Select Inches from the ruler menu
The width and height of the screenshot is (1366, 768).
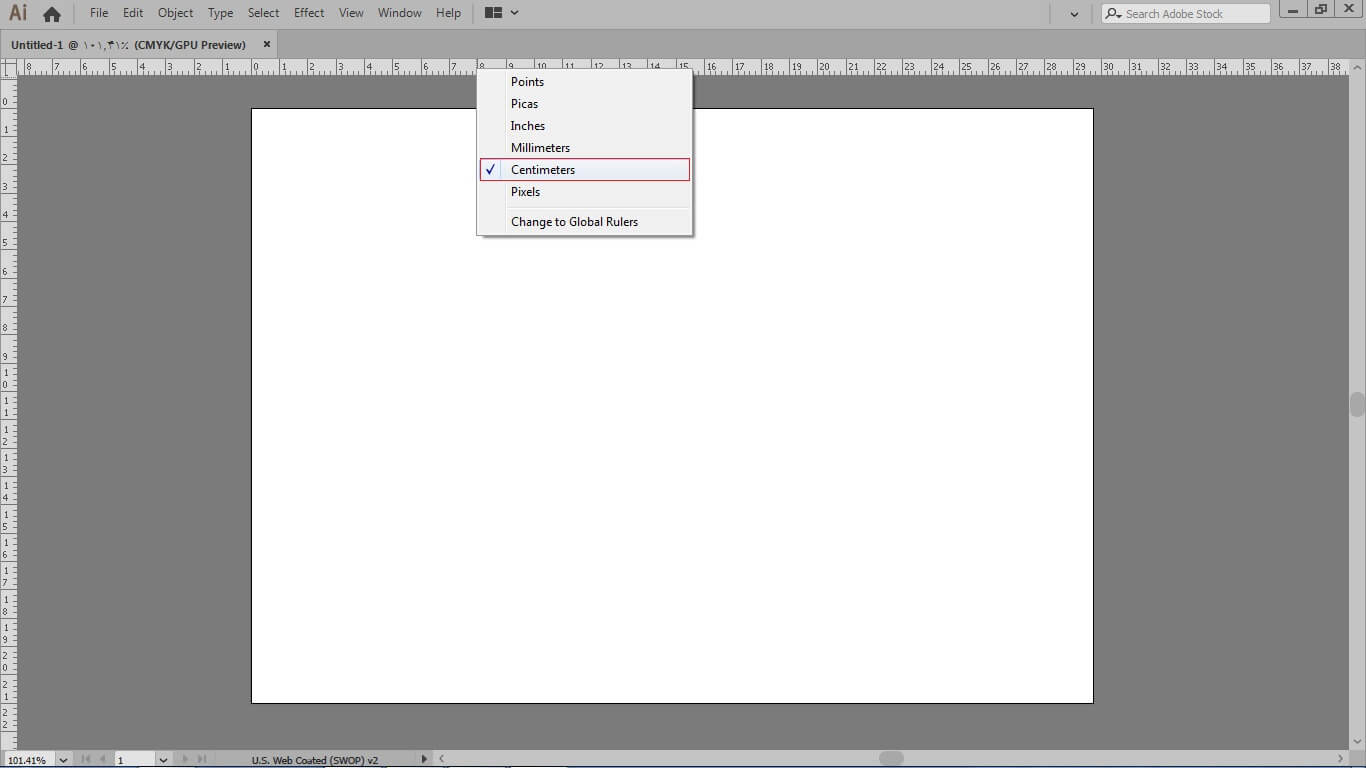click(527, 126)
